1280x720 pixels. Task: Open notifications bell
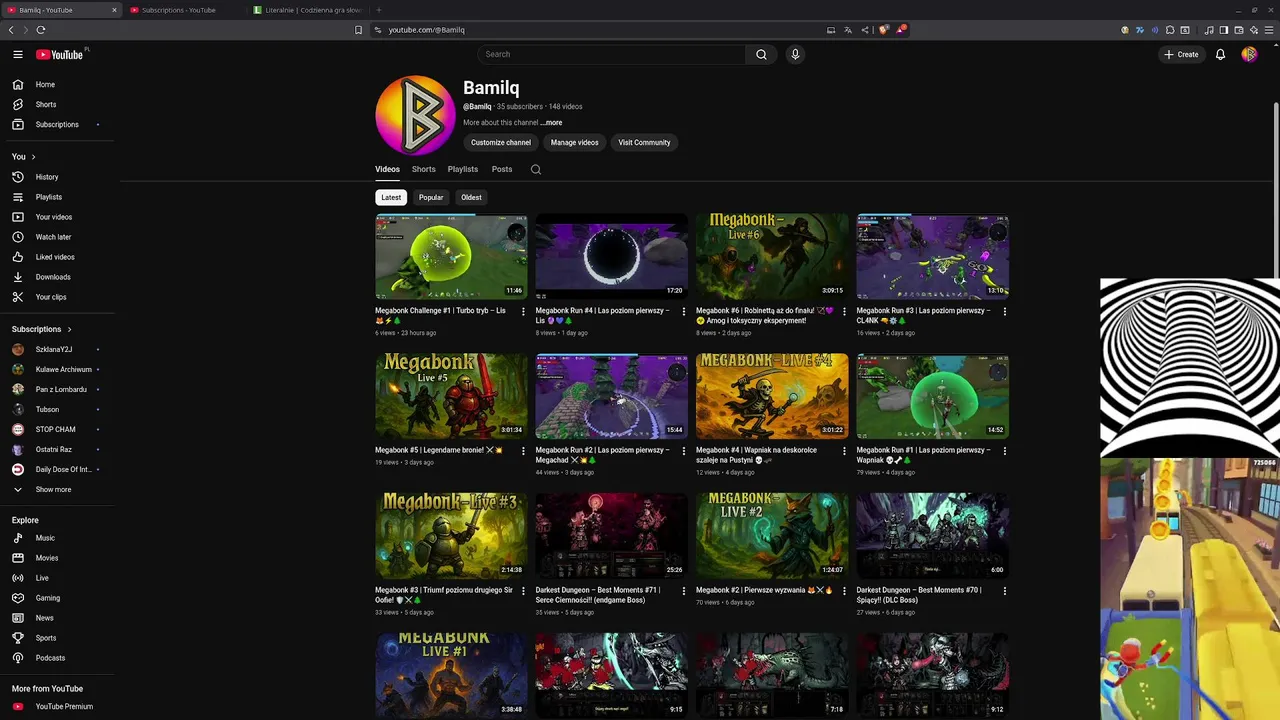[1220, 54]
